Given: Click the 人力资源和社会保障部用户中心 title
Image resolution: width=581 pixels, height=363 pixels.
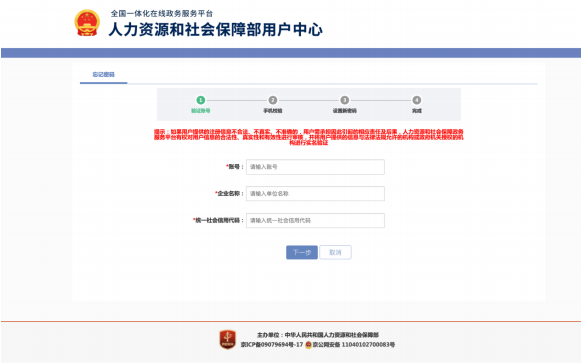Looking at the screenshot, I should pos(215,30).
